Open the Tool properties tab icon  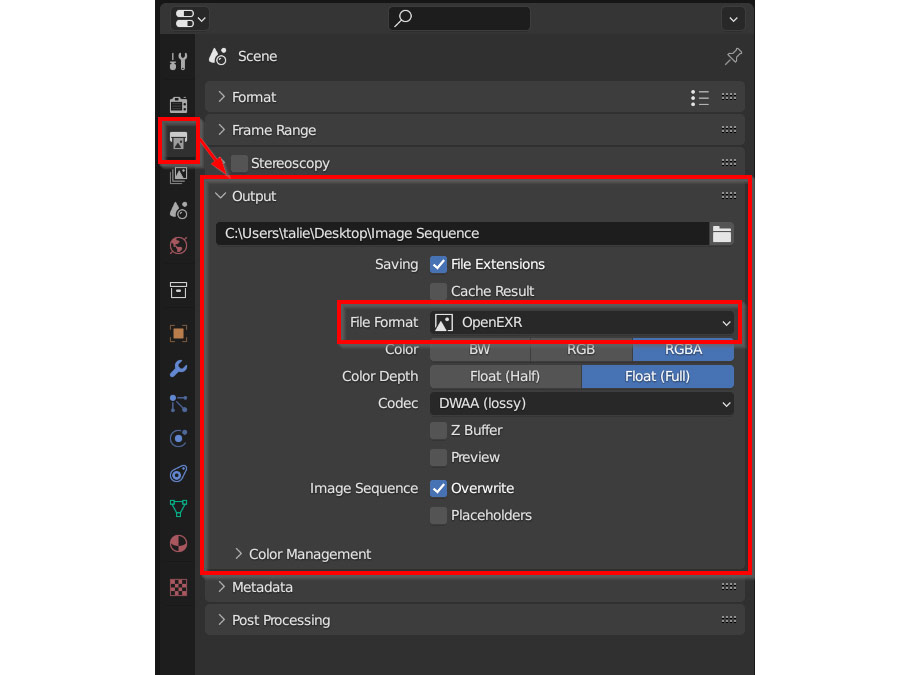pyautogui.click(x=178, y=61)
